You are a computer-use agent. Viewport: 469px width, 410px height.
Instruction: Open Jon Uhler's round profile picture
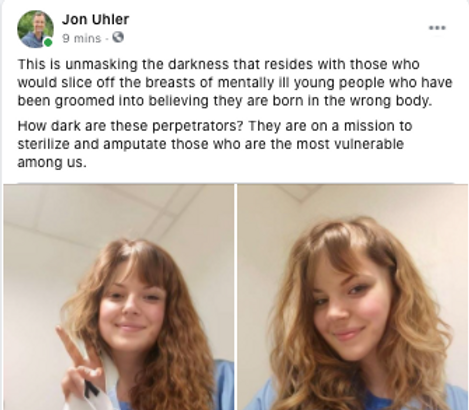(35, 29)
